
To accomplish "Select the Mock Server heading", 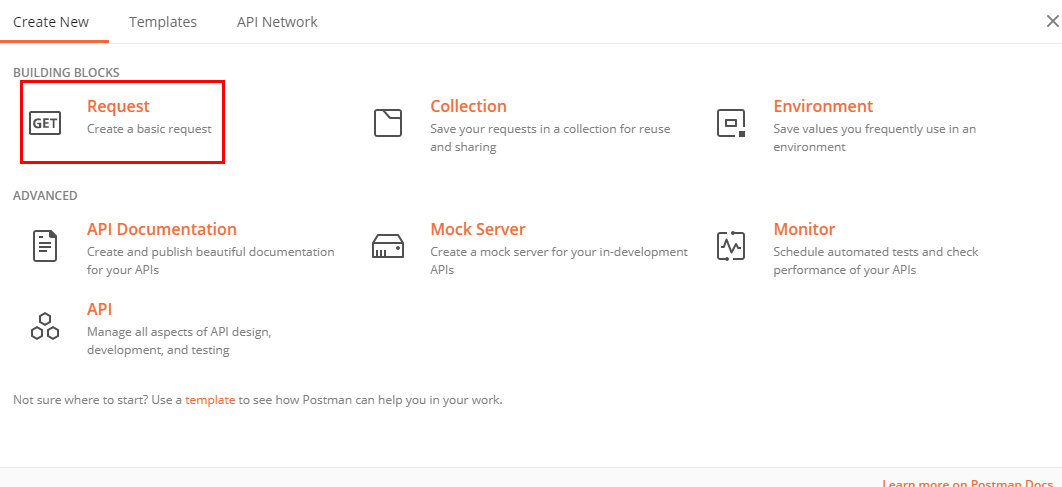I will [477, 229].
